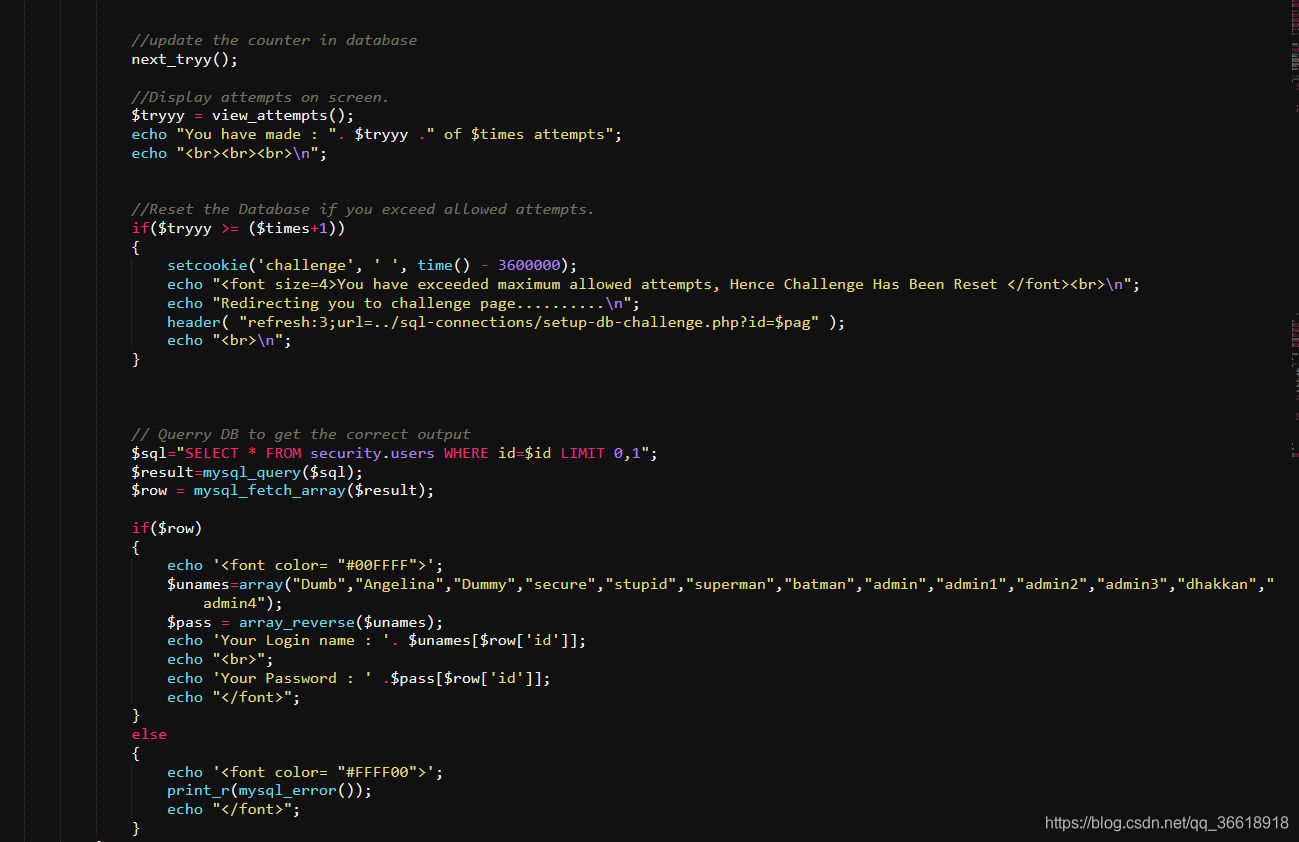Click the echo "<br><br><br>\n" line

tap(229, 153)
